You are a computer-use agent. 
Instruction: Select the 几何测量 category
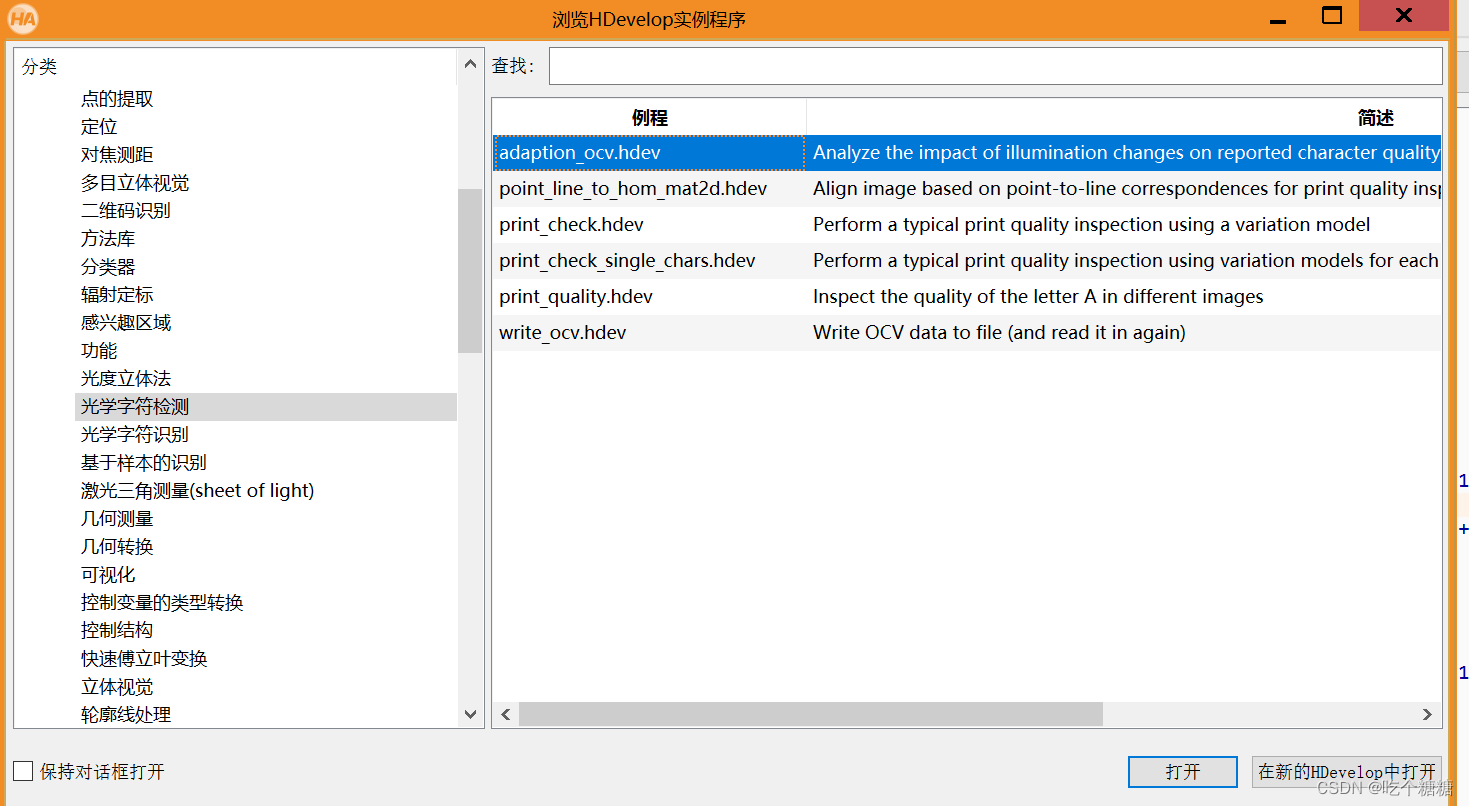pyautogui.click(x=117, y=519)
